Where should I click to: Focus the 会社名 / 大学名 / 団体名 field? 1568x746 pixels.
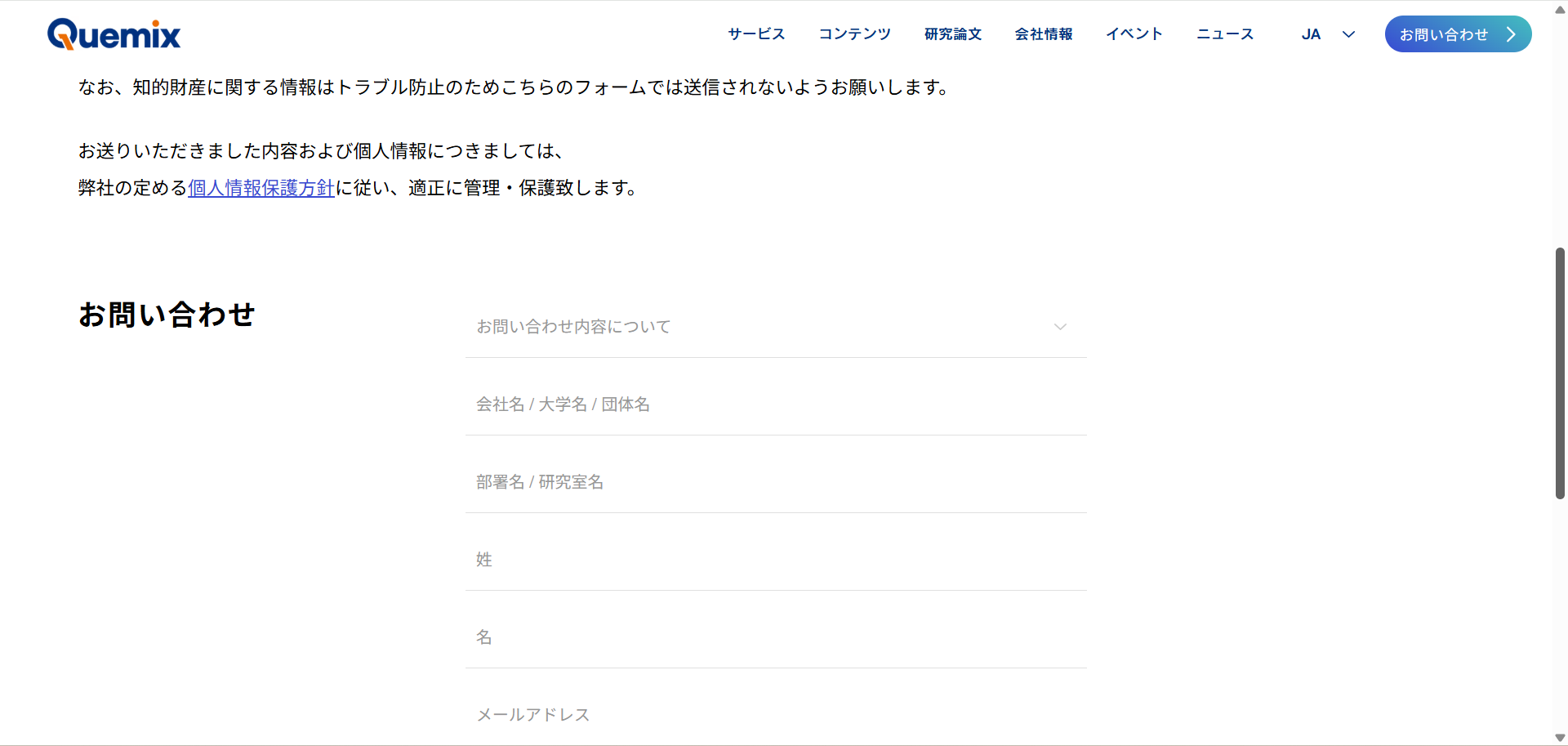coord(776,404)
